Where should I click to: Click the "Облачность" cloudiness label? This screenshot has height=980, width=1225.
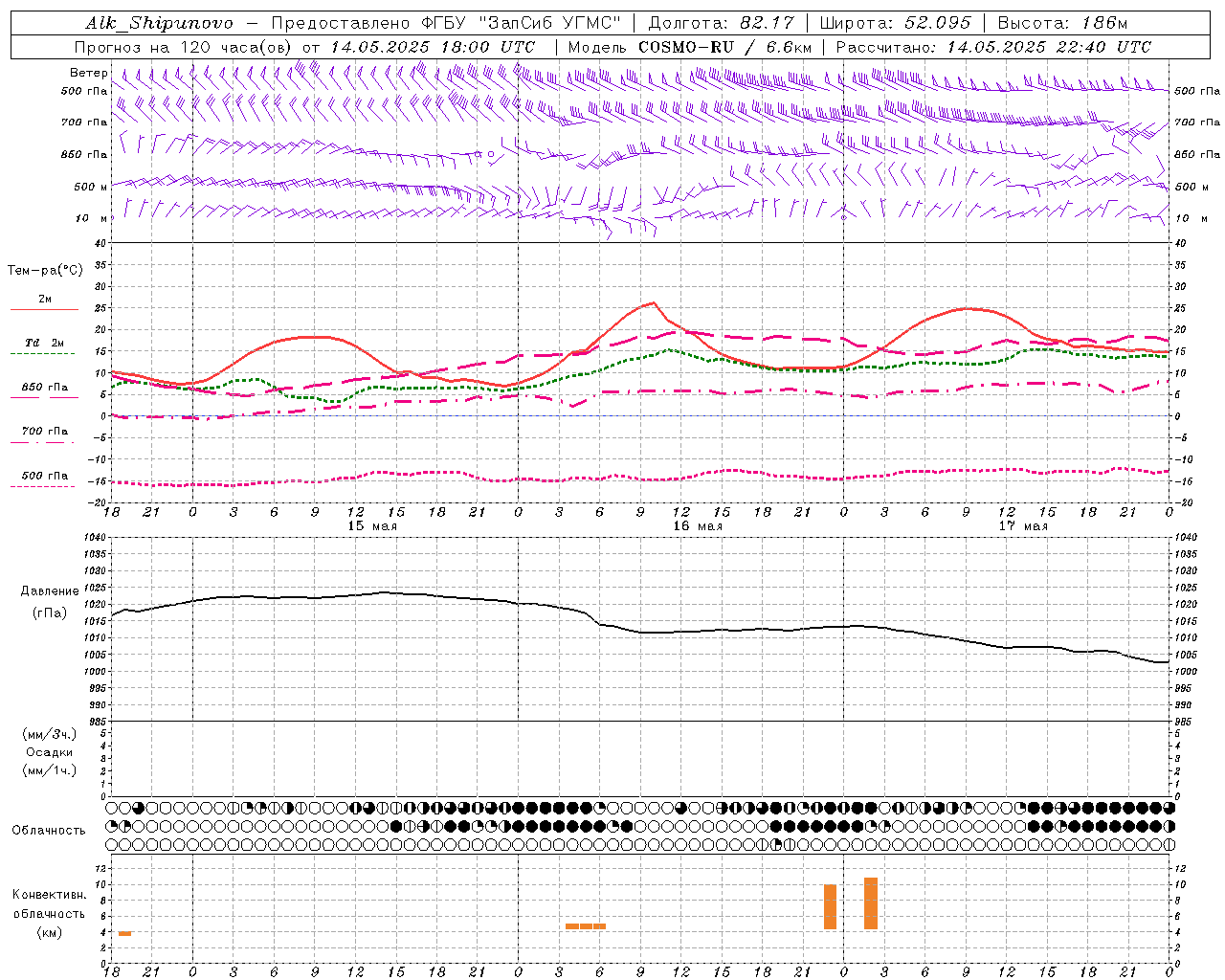pos(49,831)
